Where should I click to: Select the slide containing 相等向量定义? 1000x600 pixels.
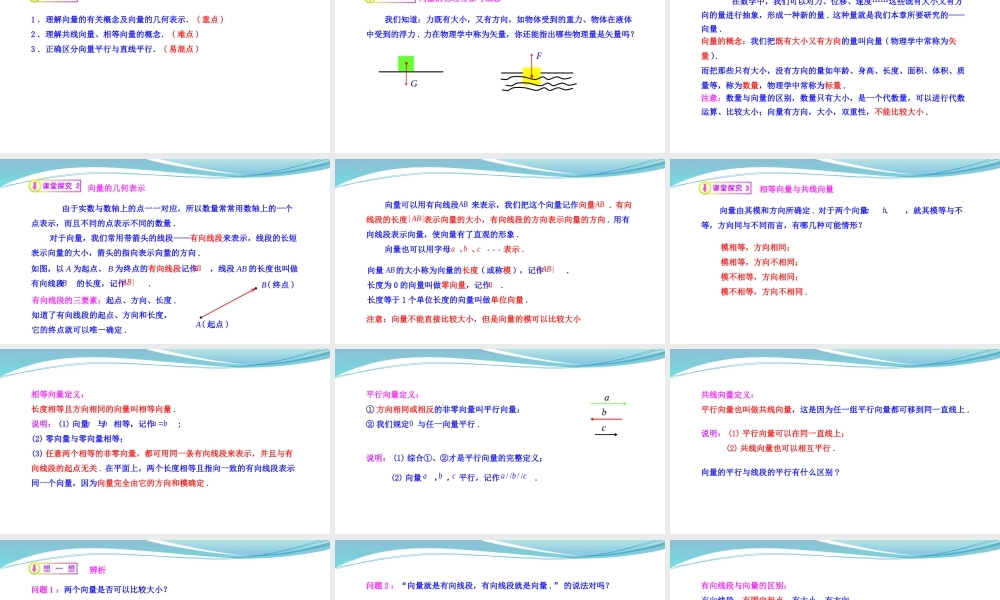pyautogui.click(x=165, y=445)
